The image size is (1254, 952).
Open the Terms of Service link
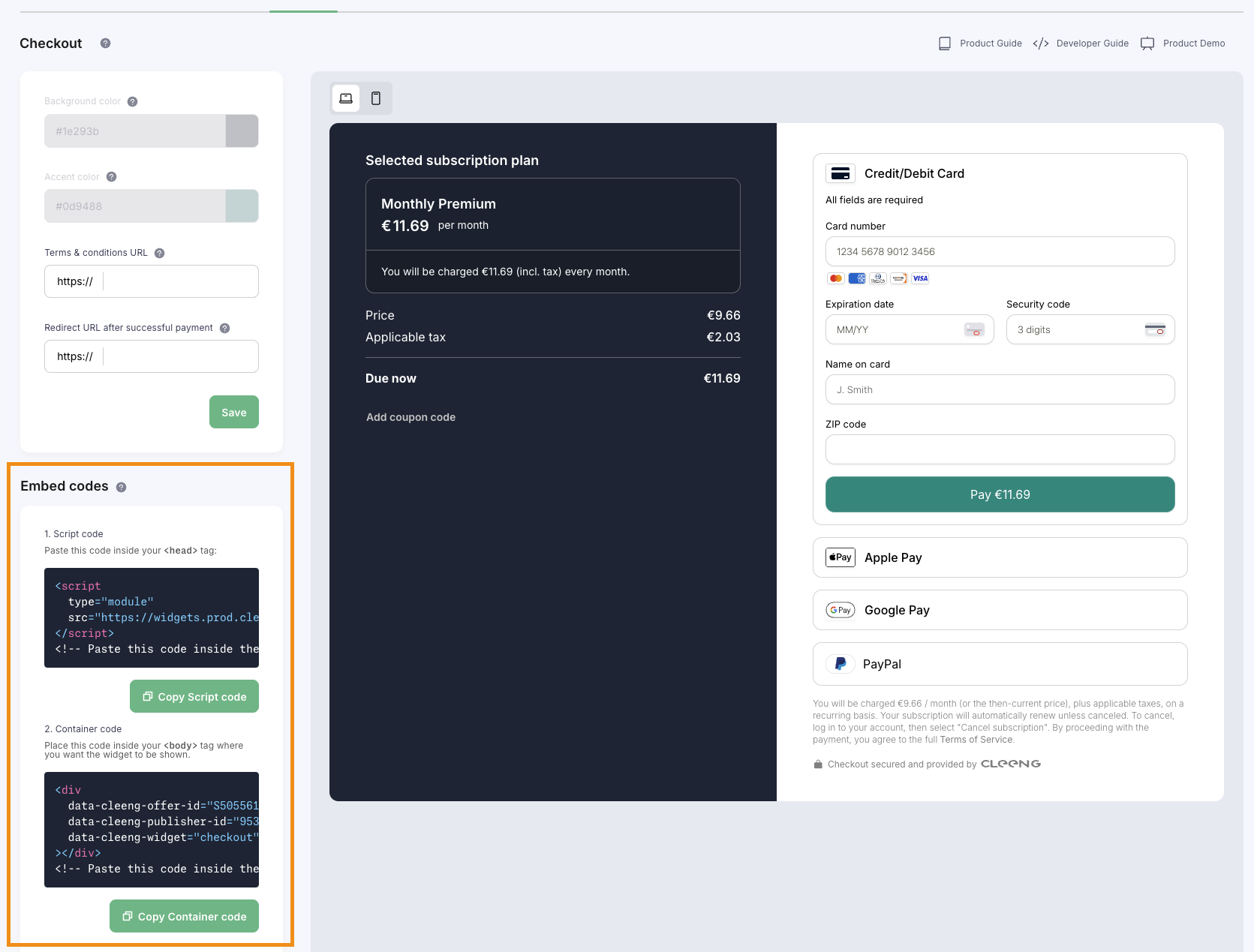976,740
